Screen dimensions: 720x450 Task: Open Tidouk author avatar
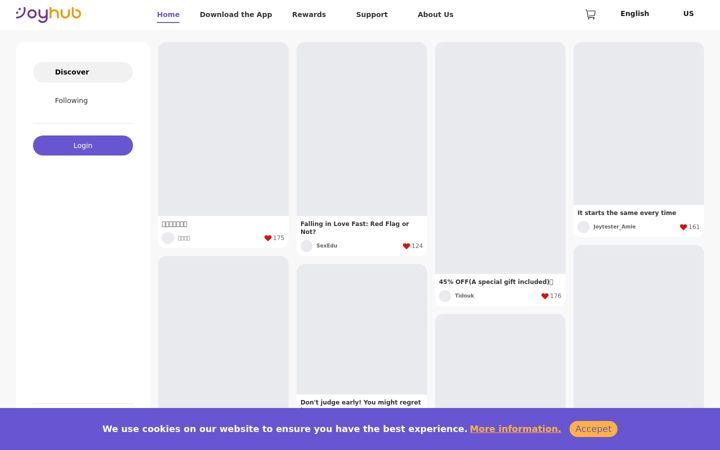tap(444, 296)
